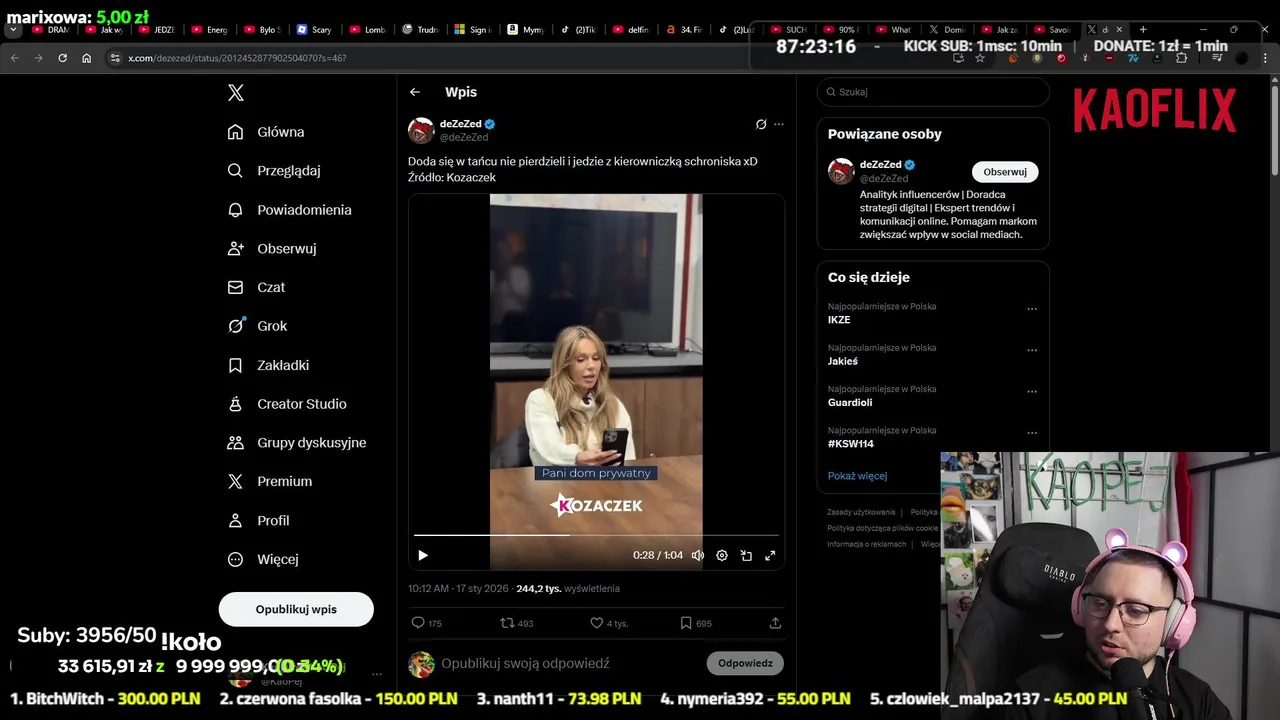
Task: Click Opublikuj wpis button
Action: tap(296, 609)
